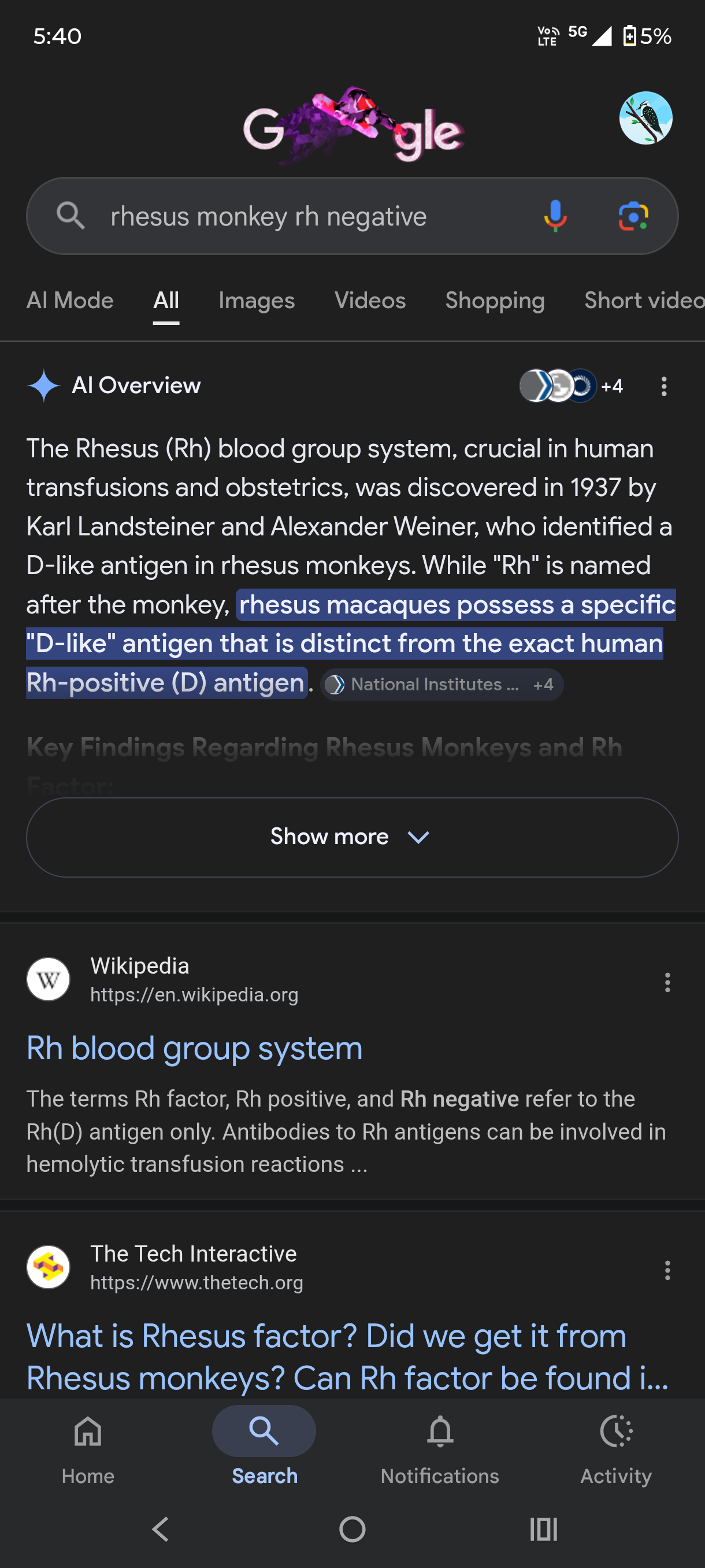This screenshot has height=1568, width=705.
Task: Tap the profile avatar picture
Action: coord(645,118)
